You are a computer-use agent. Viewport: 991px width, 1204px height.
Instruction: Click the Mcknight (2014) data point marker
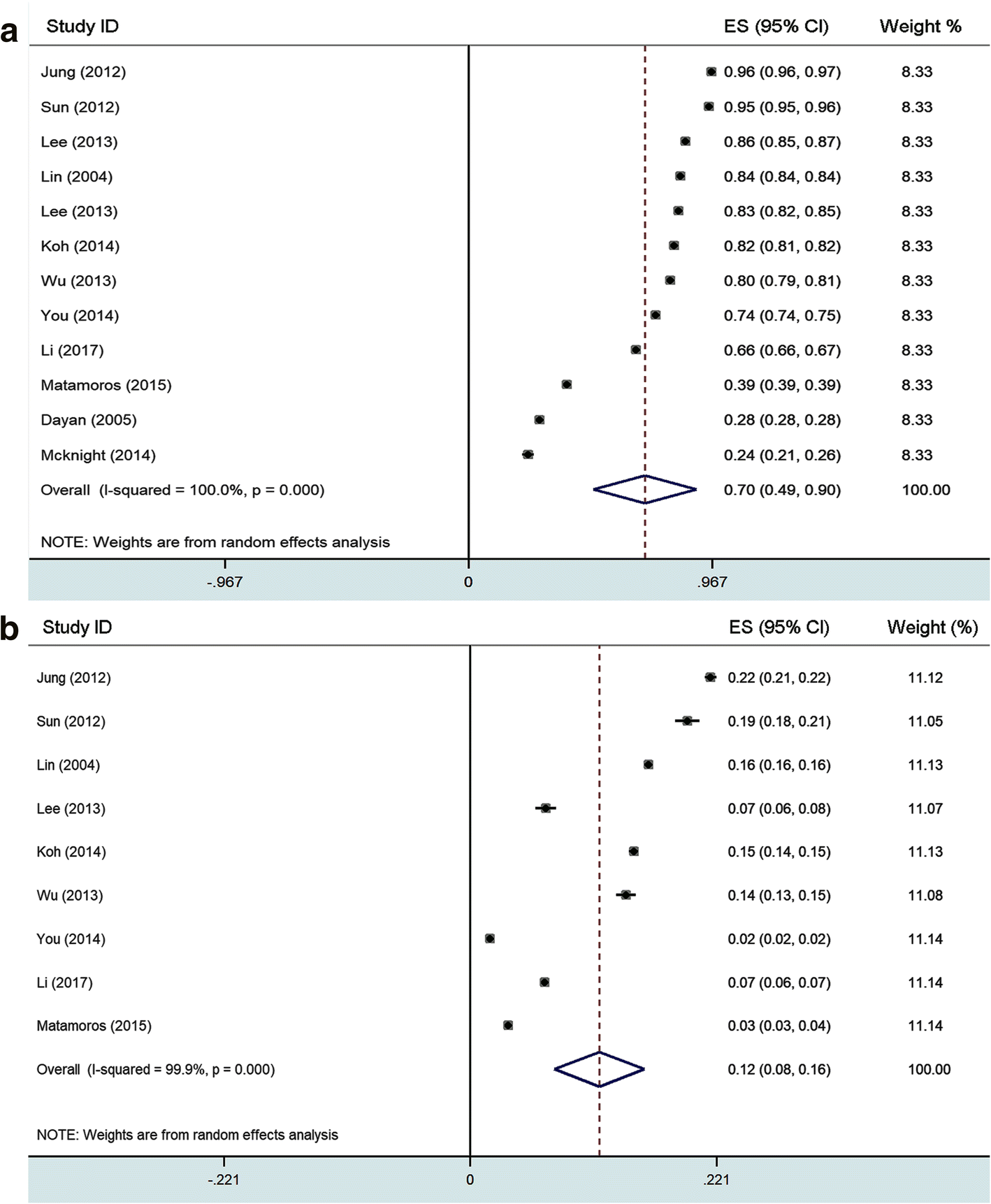point(528,454)
